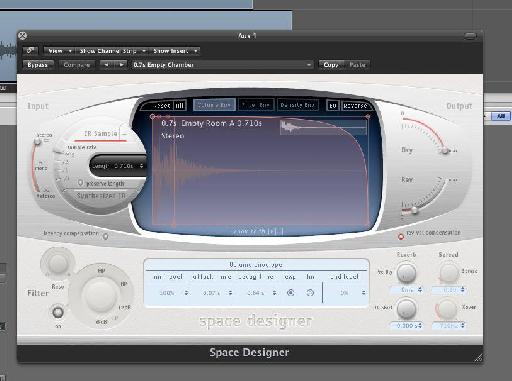This screenshot has height=381, width=512.
Task: Toggle the Filter on button
Action: [58, 312]
